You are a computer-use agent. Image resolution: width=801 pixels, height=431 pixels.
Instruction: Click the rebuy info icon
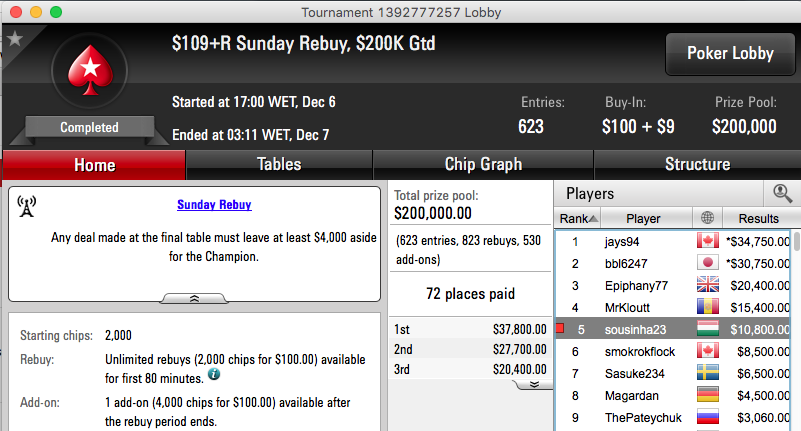point(214,374)
